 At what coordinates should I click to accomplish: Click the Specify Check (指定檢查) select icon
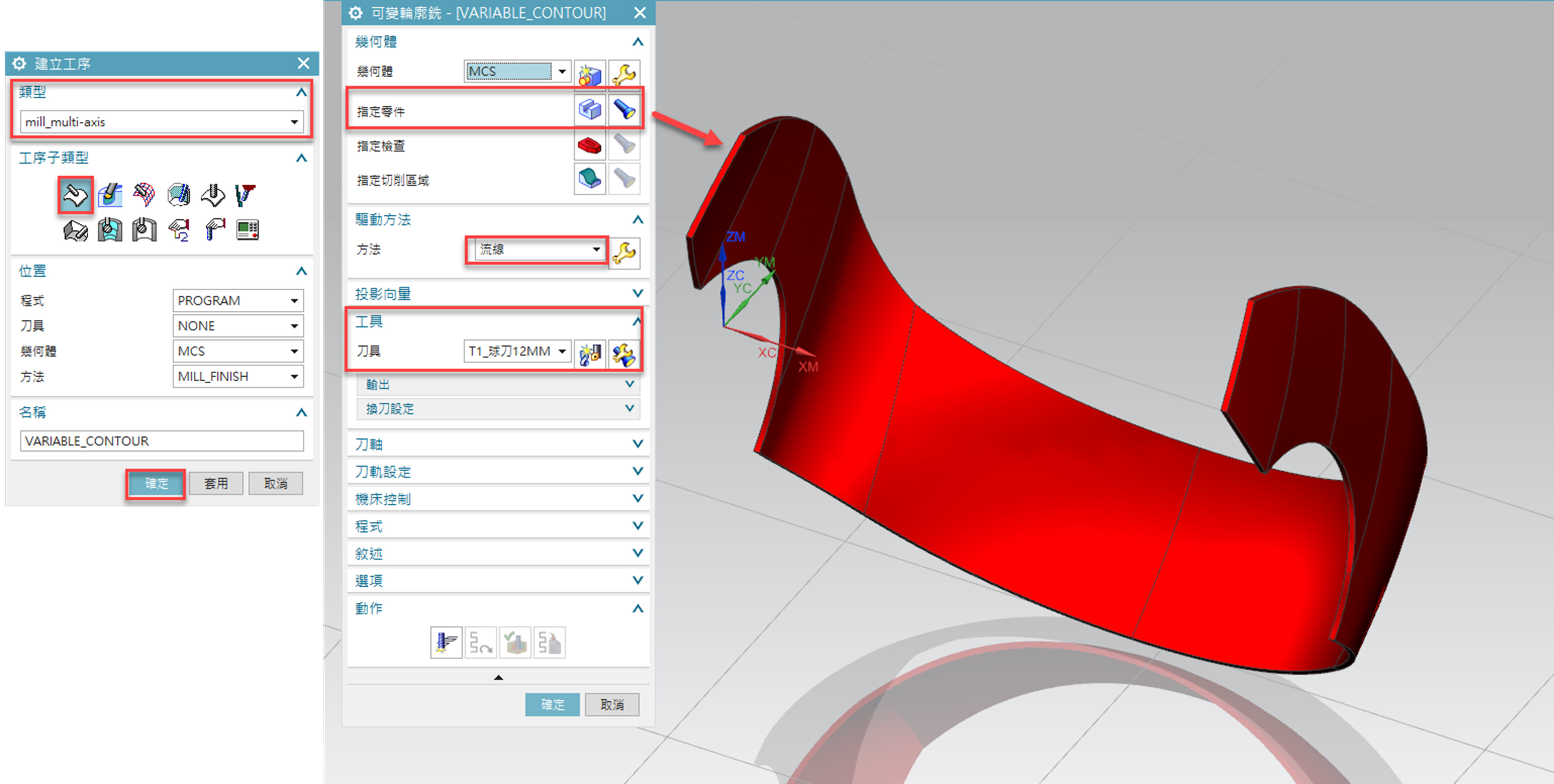(x=589, y=145)
